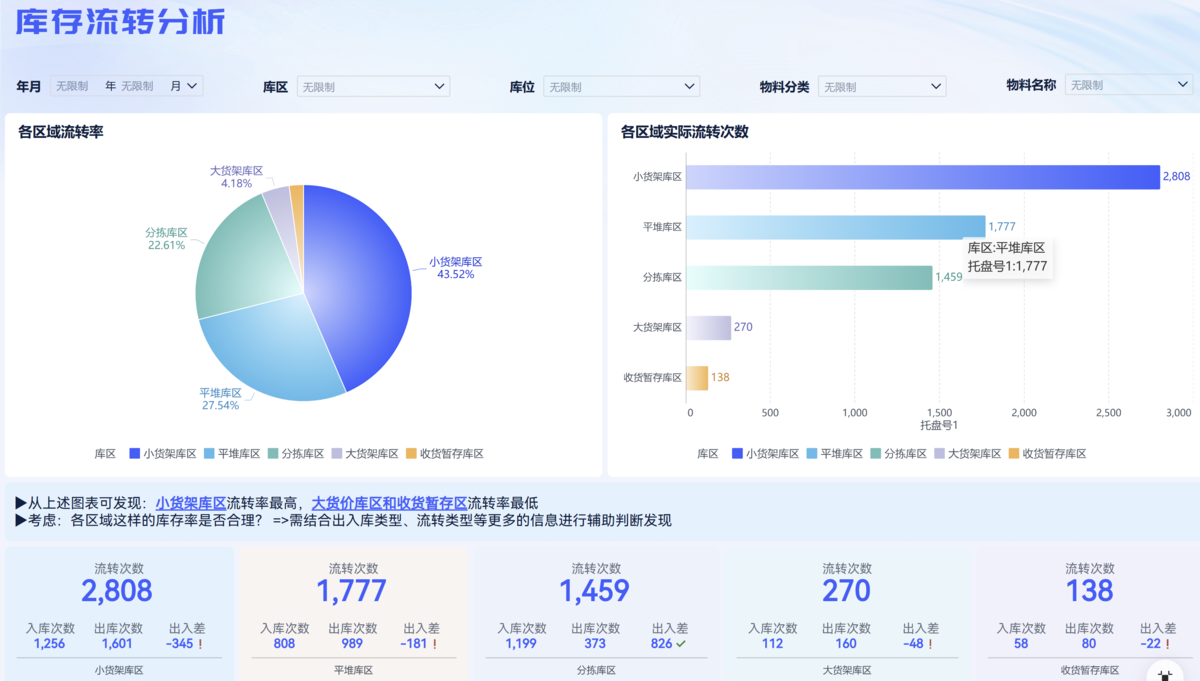
Task: Click the 平堆库区 bar showing 1,777
Action: coord(838,227)
